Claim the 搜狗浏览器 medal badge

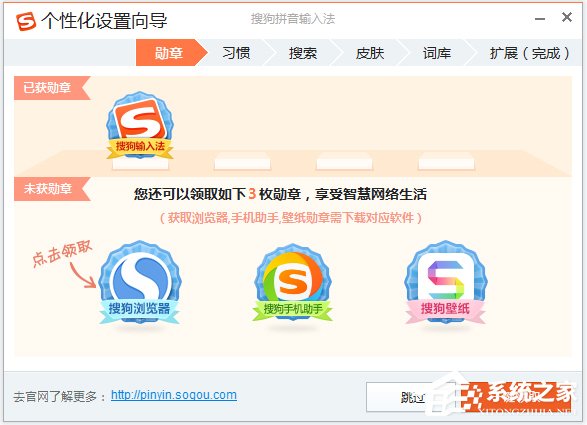click(140, 282)
